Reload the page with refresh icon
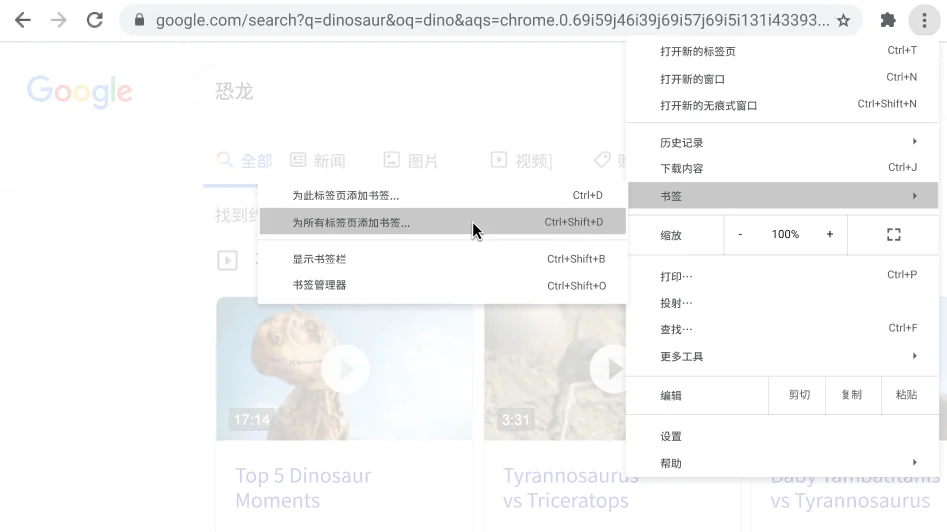The image size is (947, 532). click(95, 20)
